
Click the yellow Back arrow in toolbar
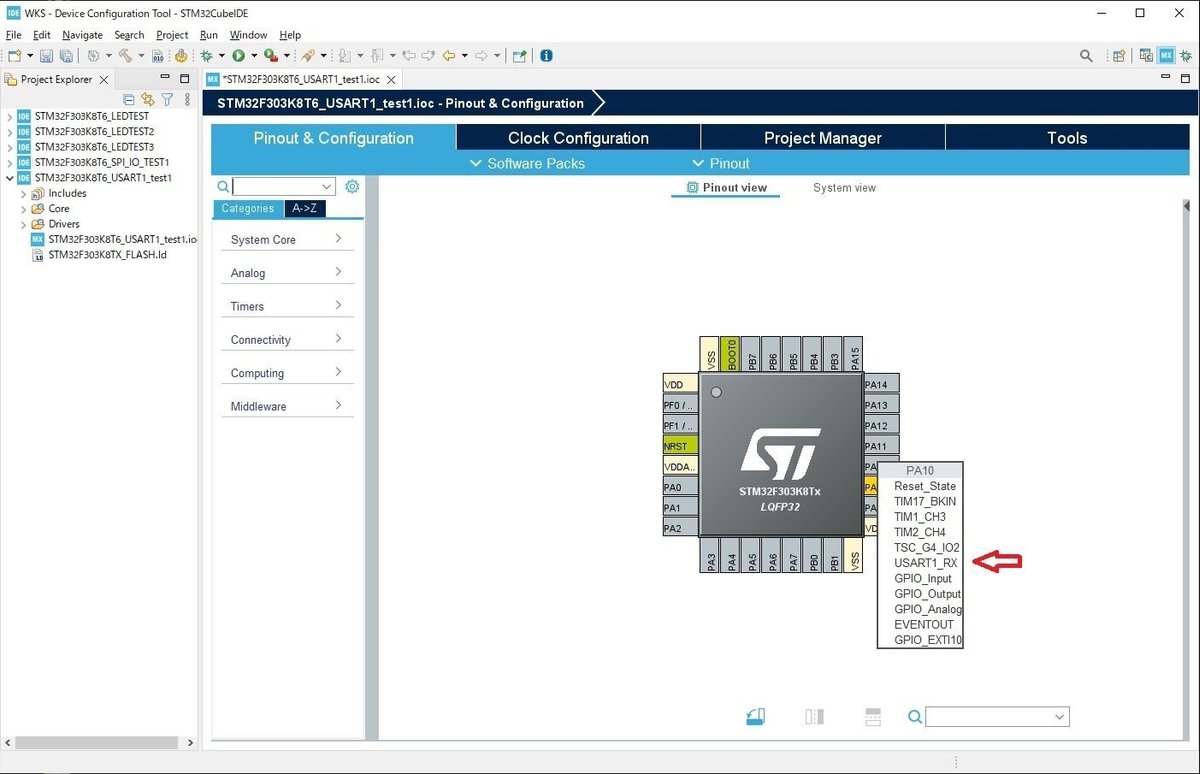click(449, 56)
